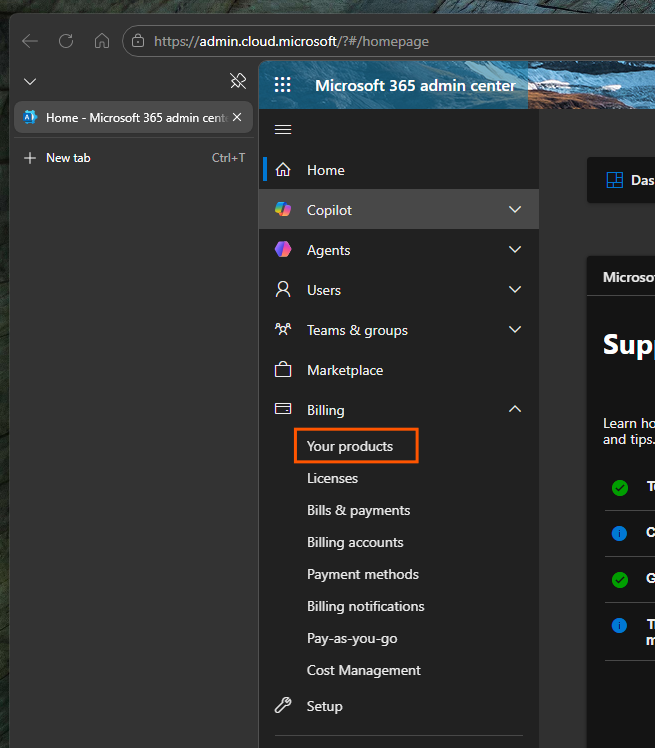
Task: Click the Home house icon
Action: (x=283, y=169)
